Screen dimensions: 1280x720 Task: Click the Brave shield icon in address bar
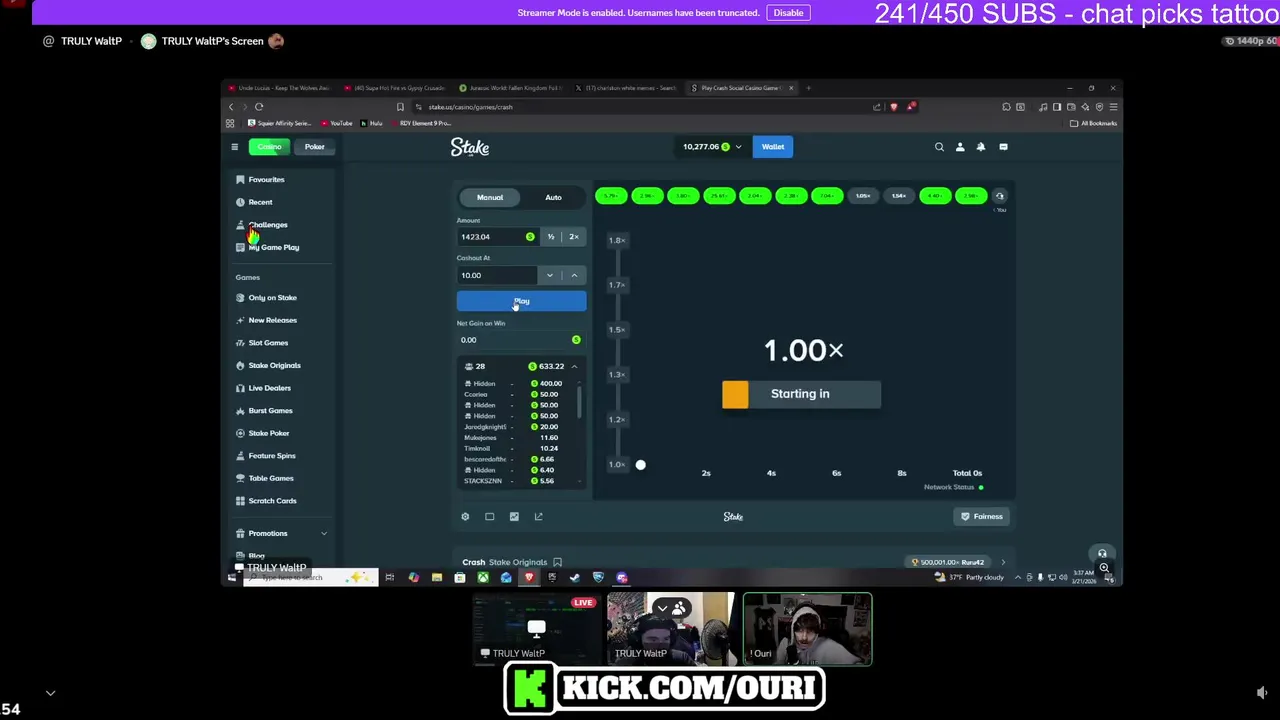click(894, 107)
